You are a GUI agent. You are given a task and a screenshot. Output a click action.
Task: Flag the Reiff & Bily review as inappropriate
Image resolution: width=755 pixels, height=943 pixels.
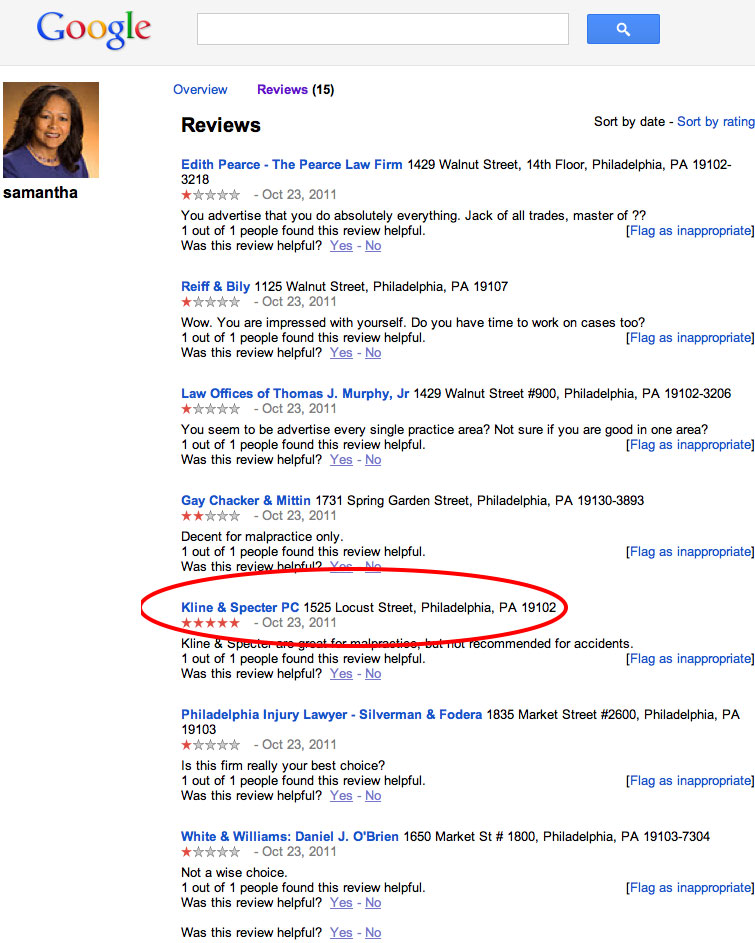pos(690,338)
